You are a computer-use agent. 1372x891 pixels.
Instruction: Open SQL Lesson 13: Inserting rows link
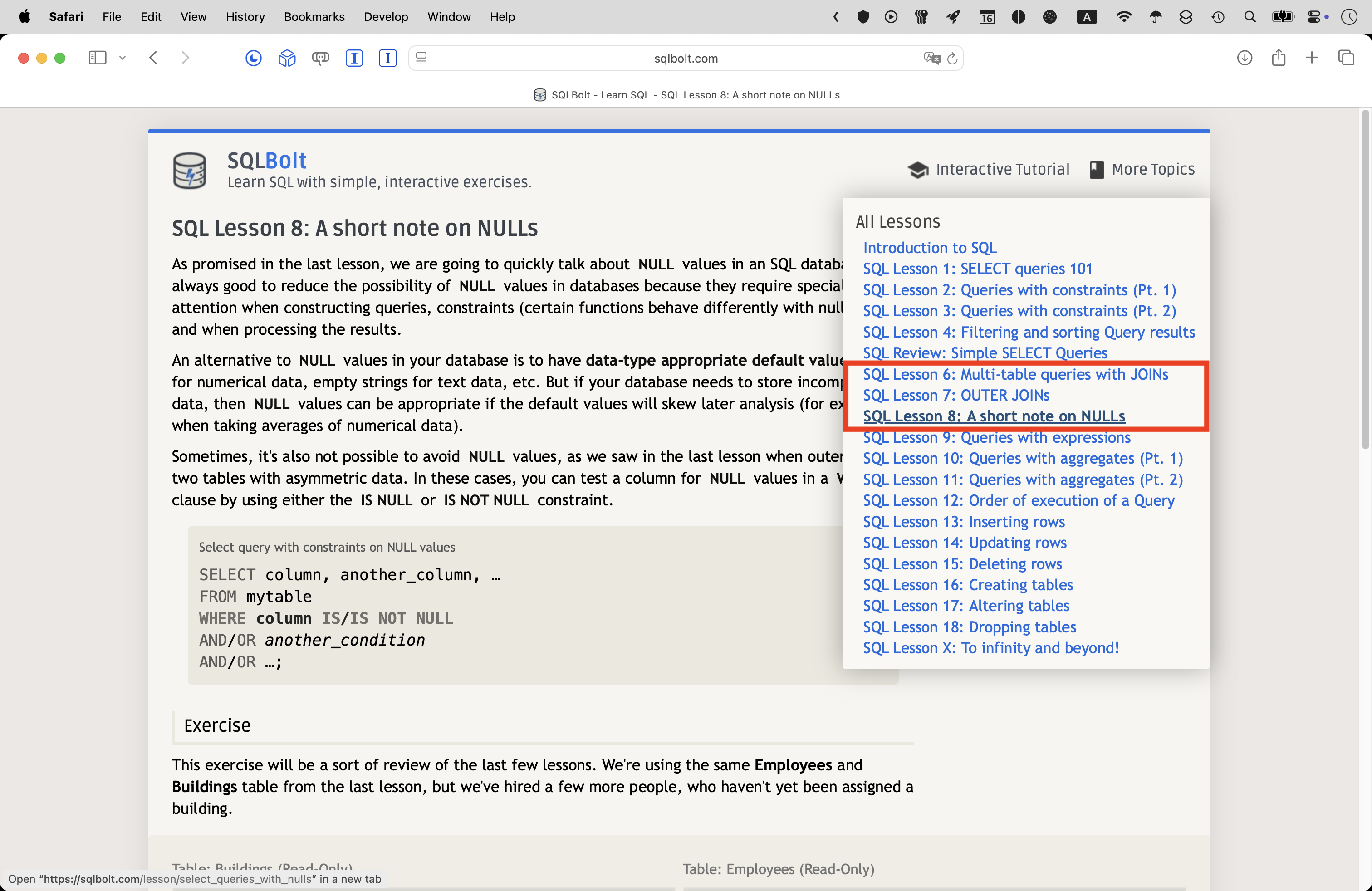coord(963,522)
